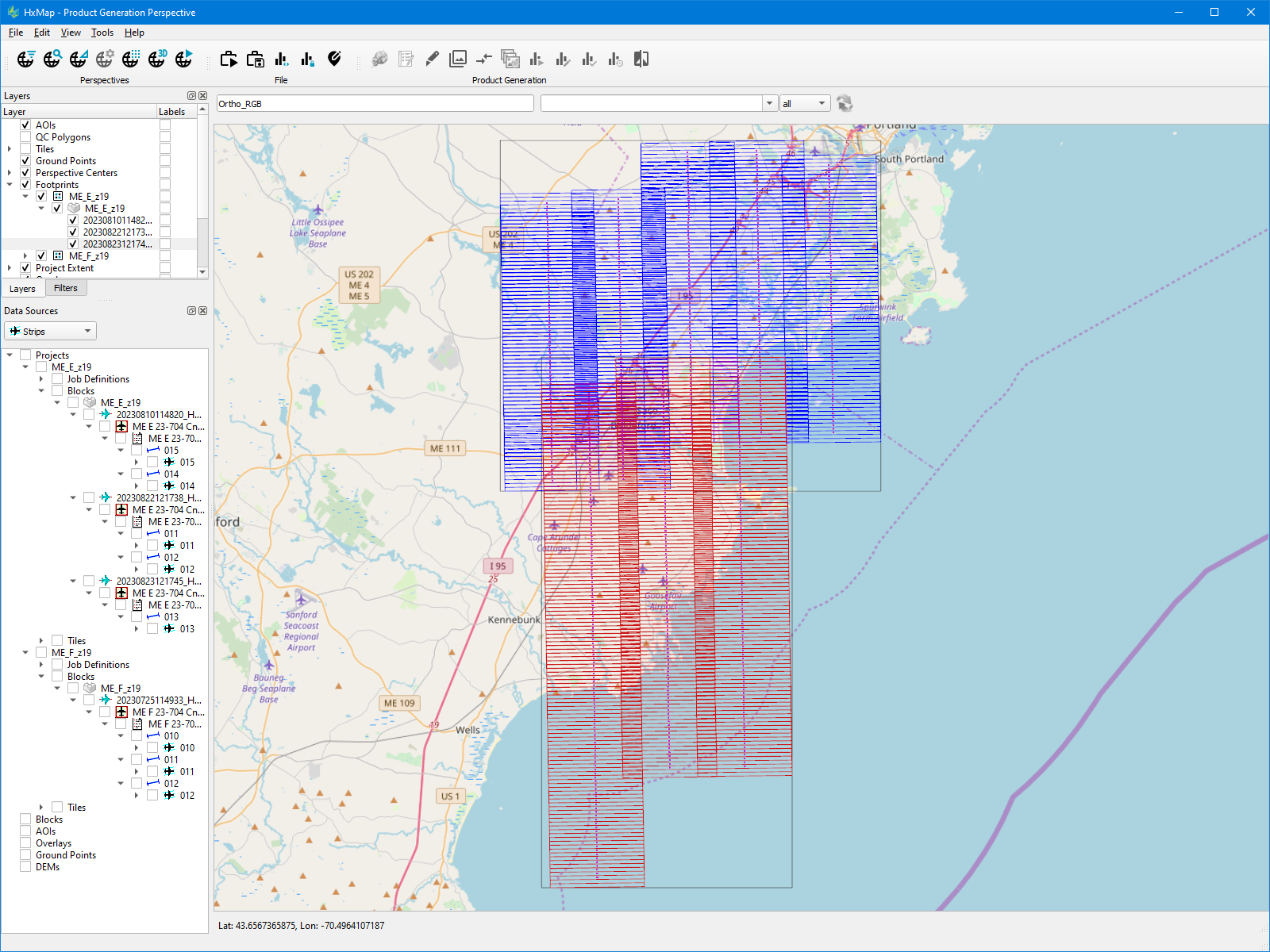
Task: Tick the Overlays checkbox in Data Sources
Action: [25, 843]
